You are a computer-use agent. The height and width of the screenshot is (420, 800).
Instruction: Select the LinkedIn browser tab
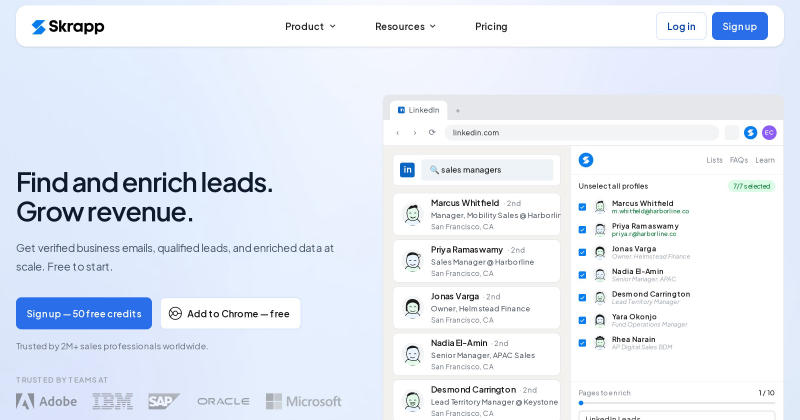coord(418,110)
